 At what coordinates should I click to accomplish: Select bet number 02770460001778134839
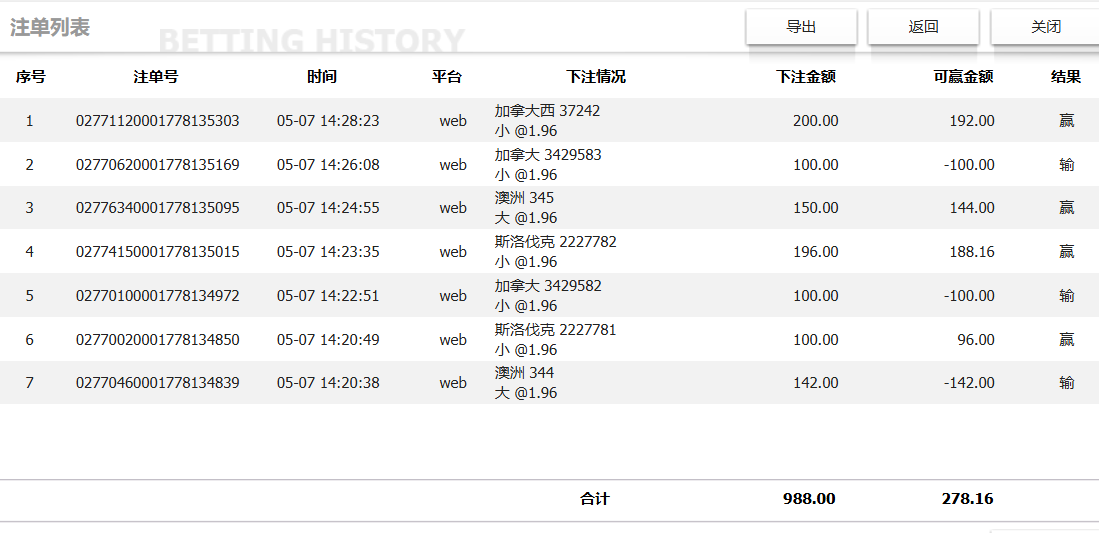pyautogui.click(x=158, y=383)
